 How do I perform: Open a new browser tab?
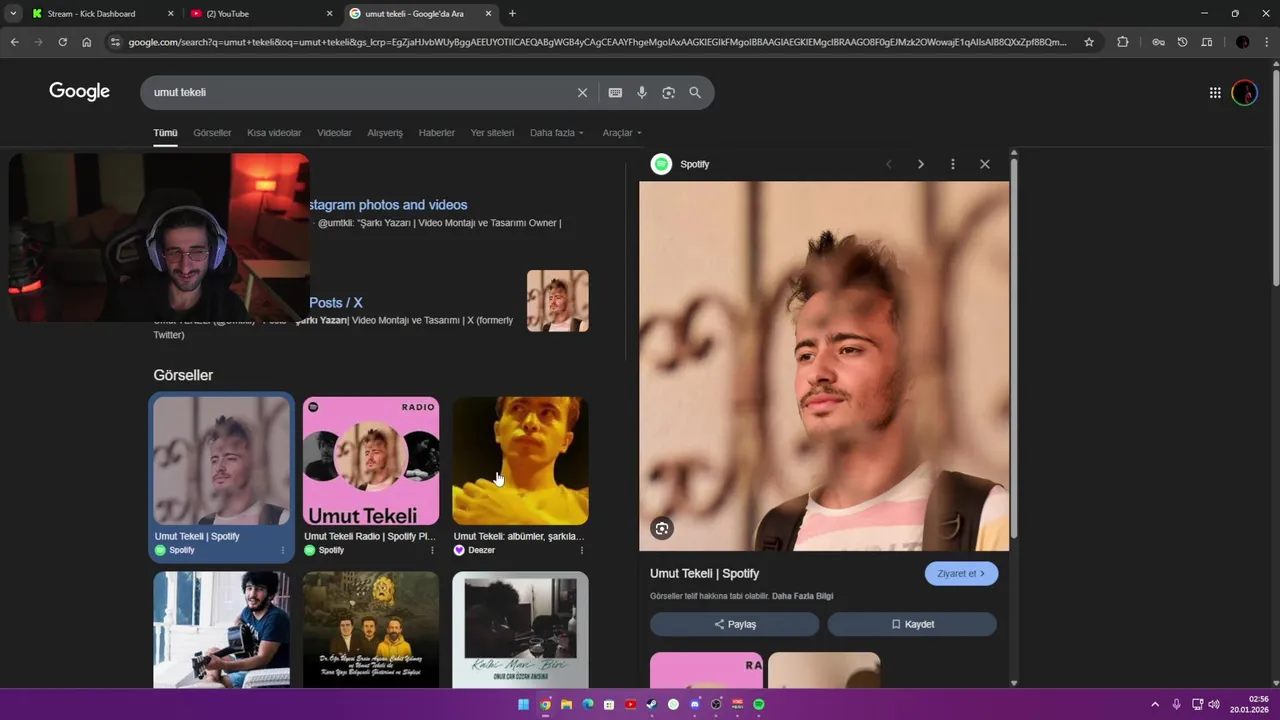pos(512,13)
